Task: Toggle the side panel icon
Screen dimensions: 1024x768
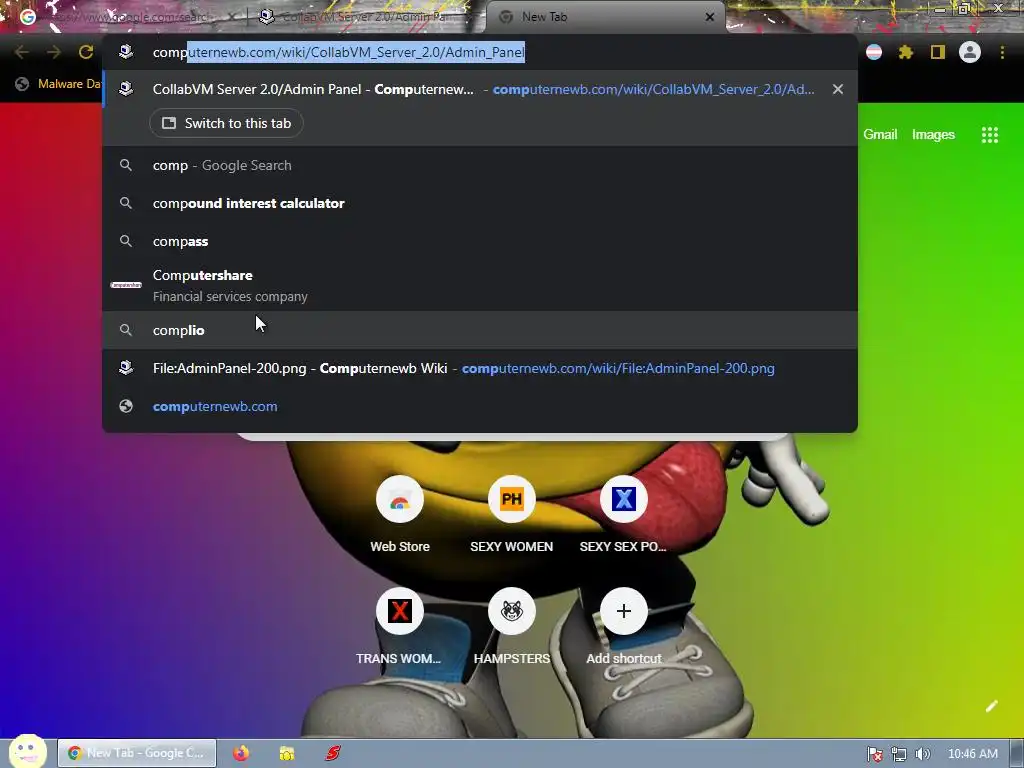Action: point(938,52)
